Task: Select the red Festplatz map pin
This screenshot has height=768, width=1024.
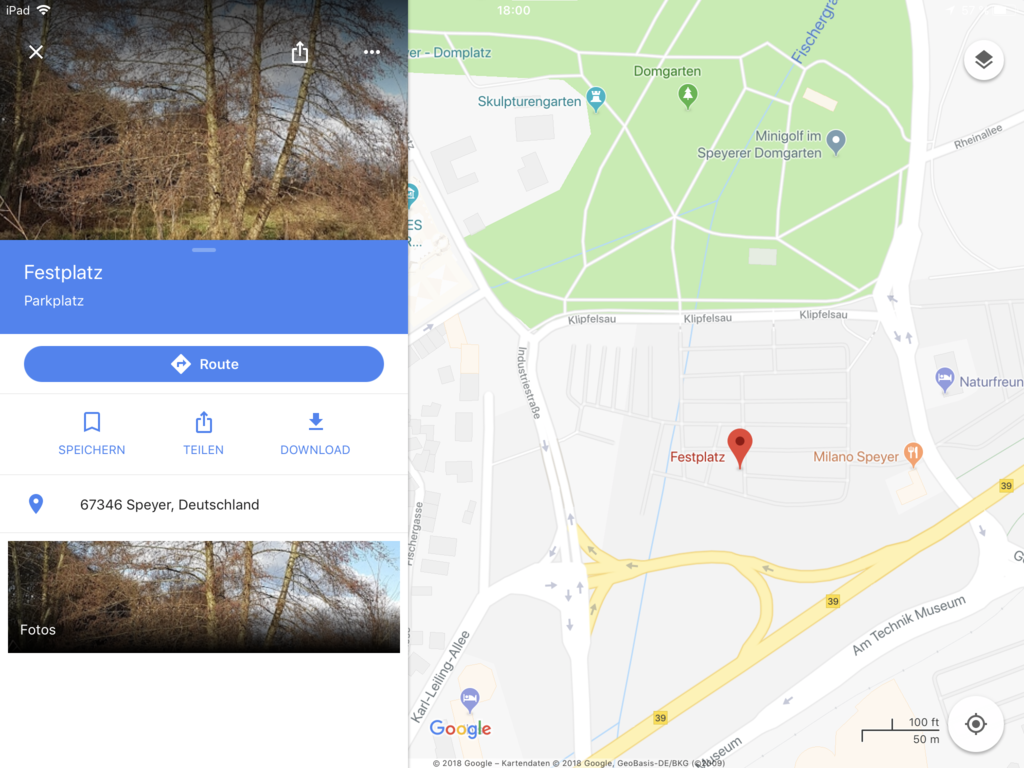Action: click(739, 447)
